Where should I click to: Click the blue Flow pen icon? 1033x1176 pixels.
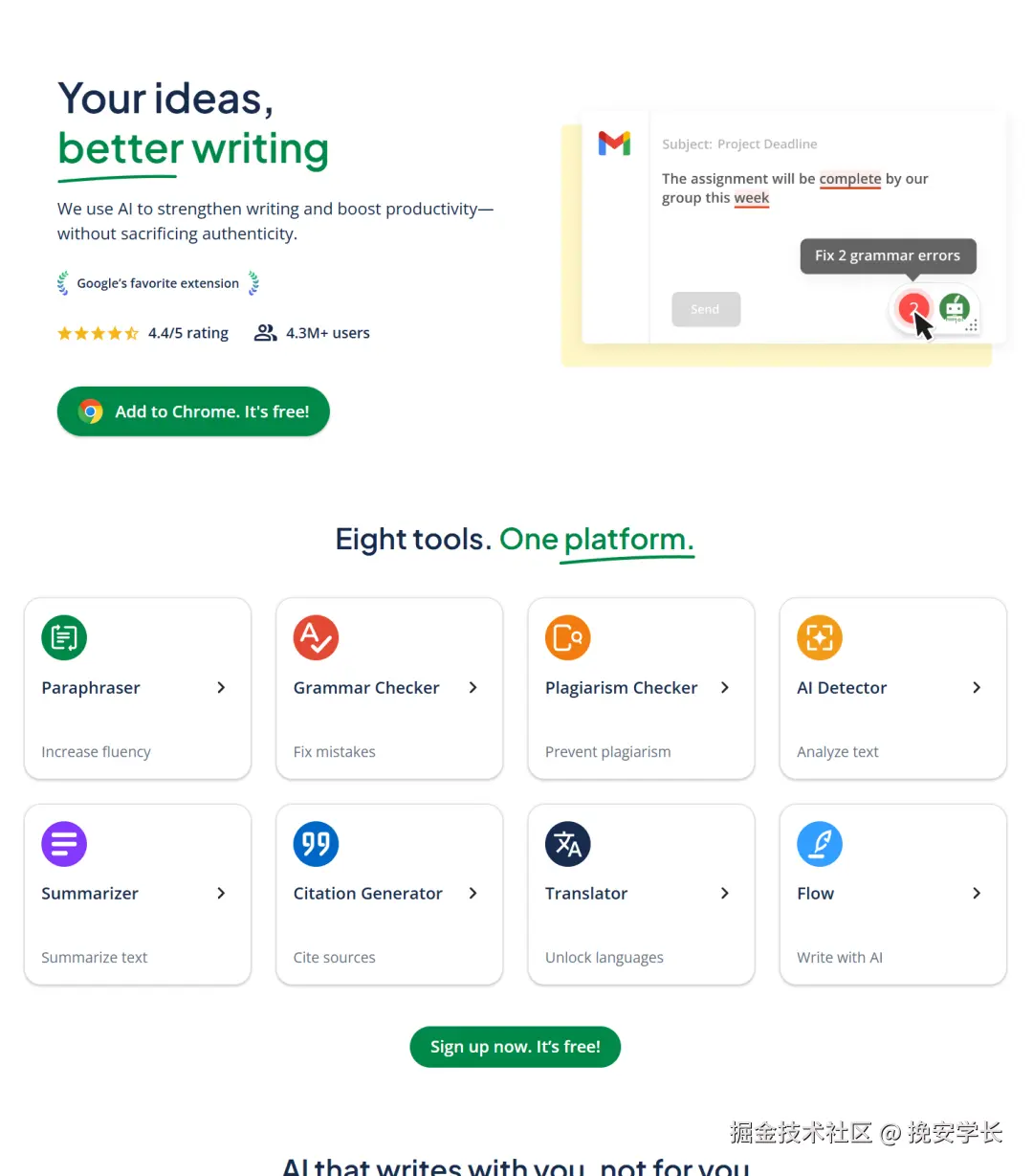pyautogui.click(x=820, y=844)
